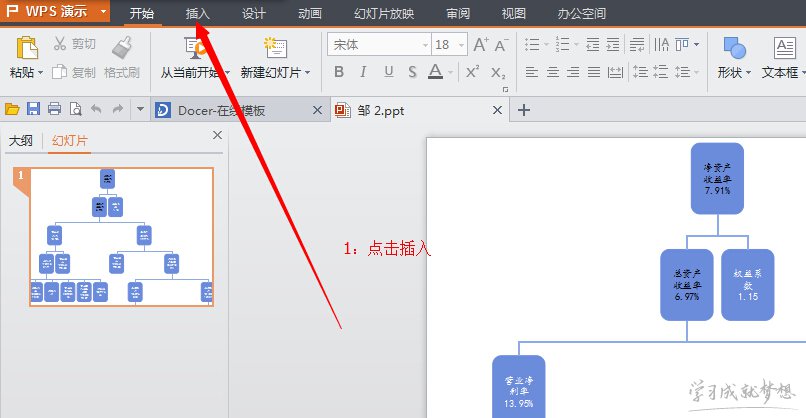This screenshot has width=806, height=418.
Task: Switch to the 审阅 ribbon tab
Action: click(458, 13)
